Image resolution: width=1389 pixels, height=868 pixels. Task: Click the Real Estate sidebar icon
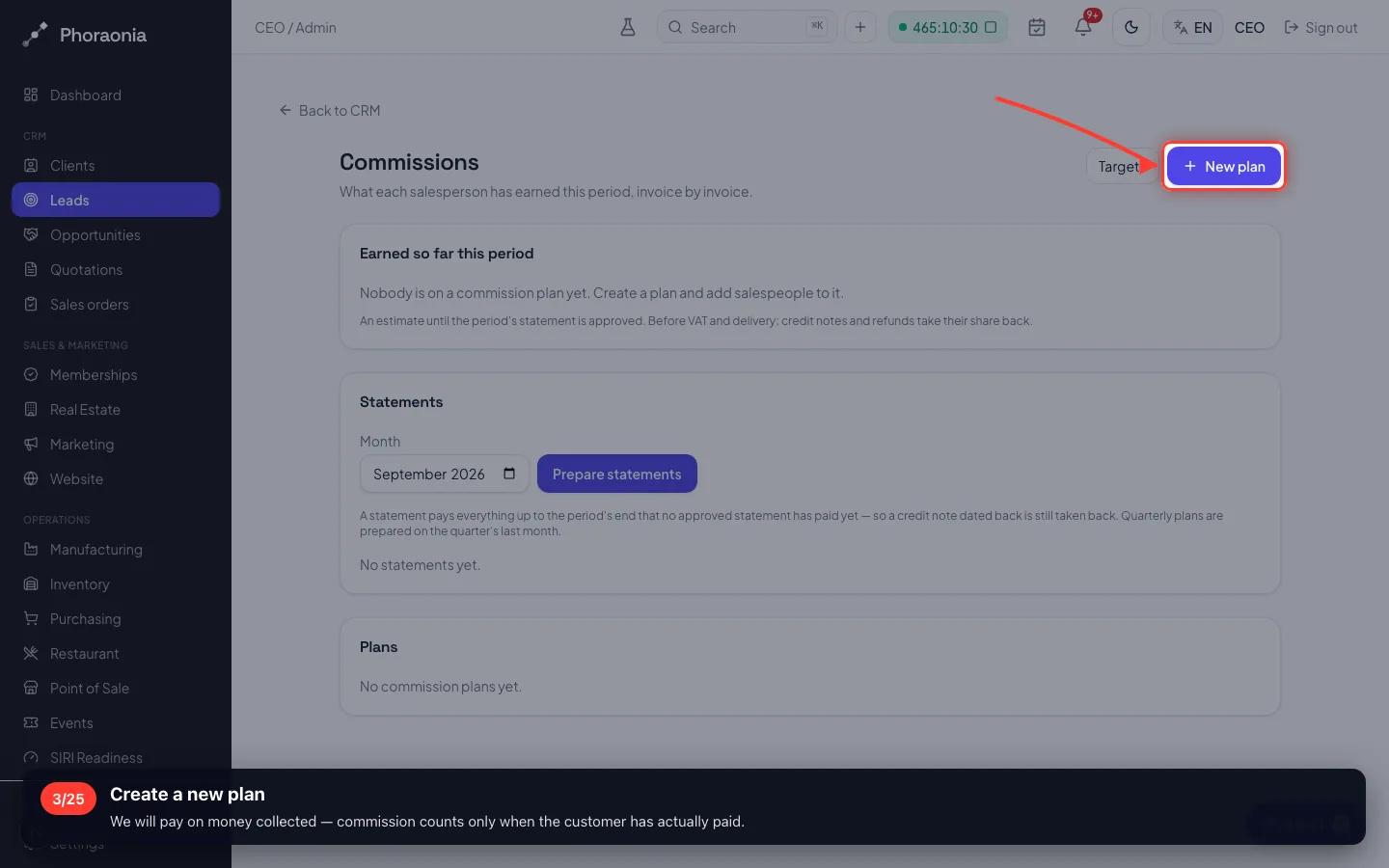coord(31,410)
